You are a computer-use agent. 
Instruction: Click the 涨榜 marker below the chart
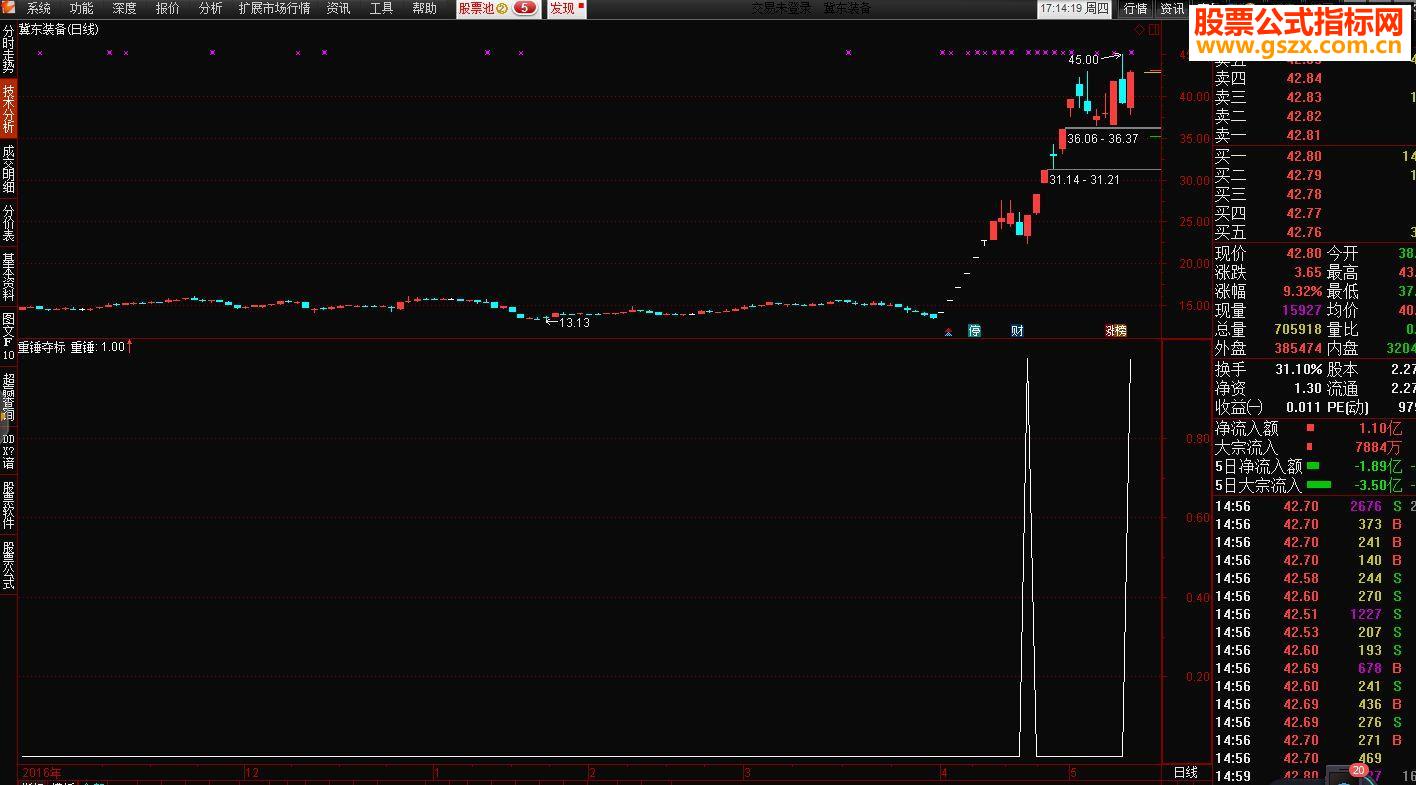click(x=1115, y=330)
